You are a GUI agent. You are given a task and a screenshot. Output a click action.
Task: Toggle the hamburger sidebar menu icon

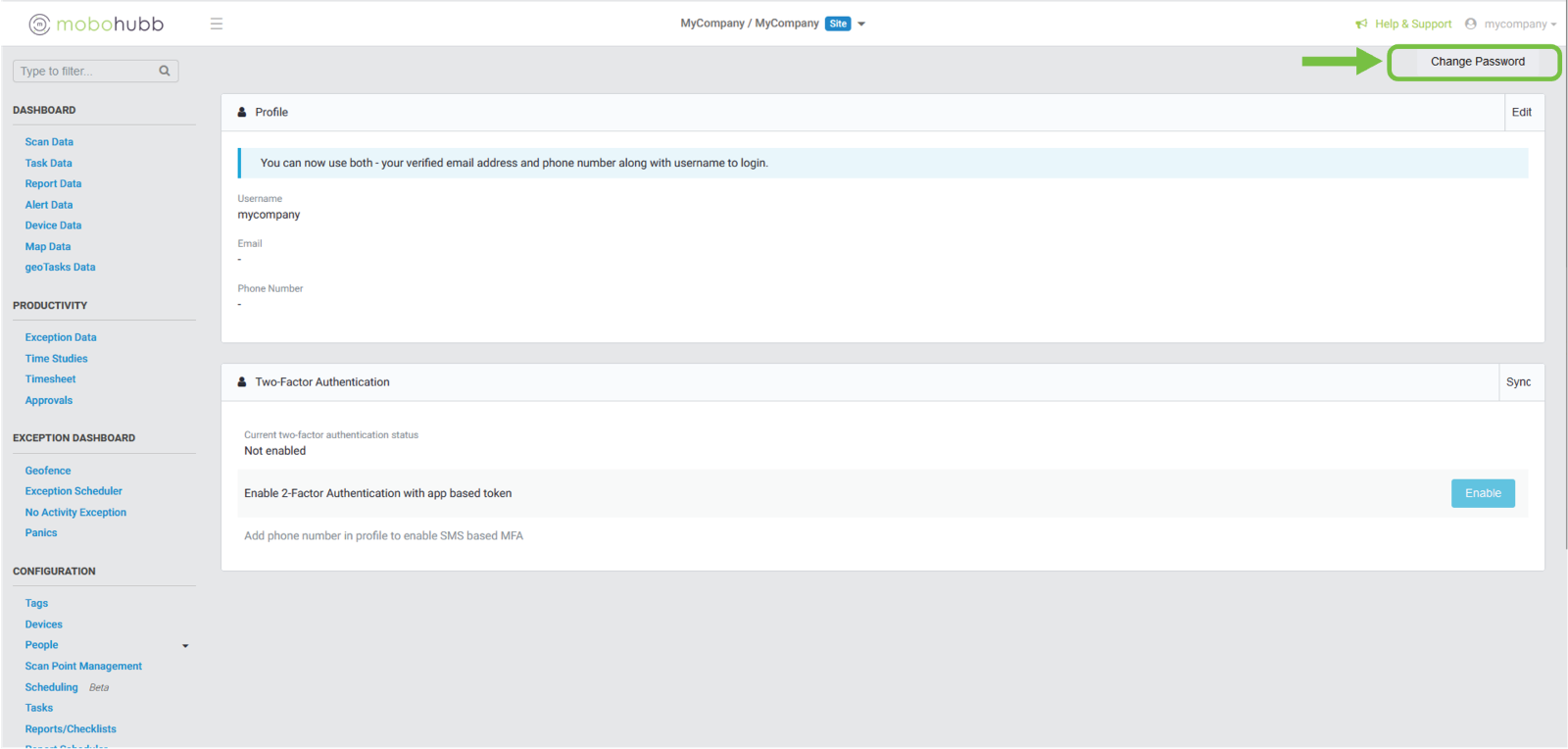coord(217,24)
